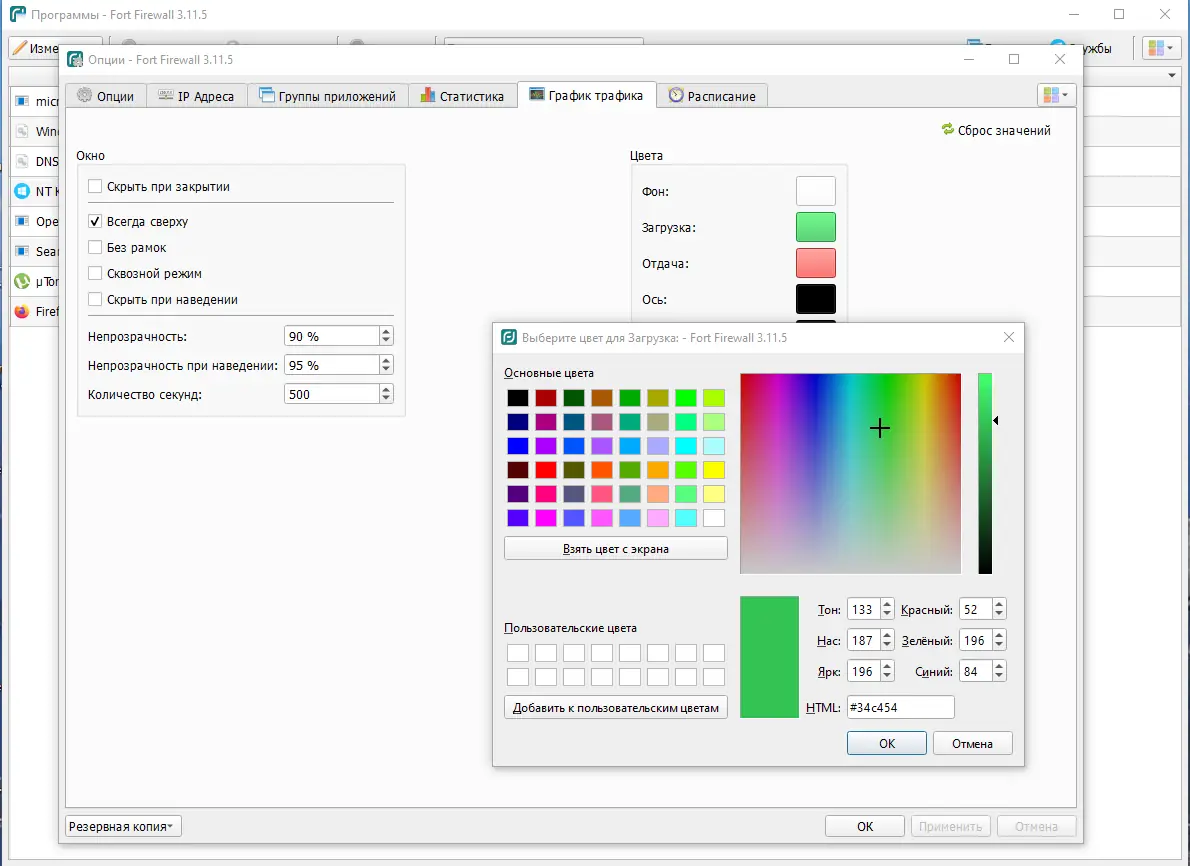Viewport: 1190px width, 866px height.
Task: Click "Отмена" in the color dialog
Action: click(x=972, y=743)
